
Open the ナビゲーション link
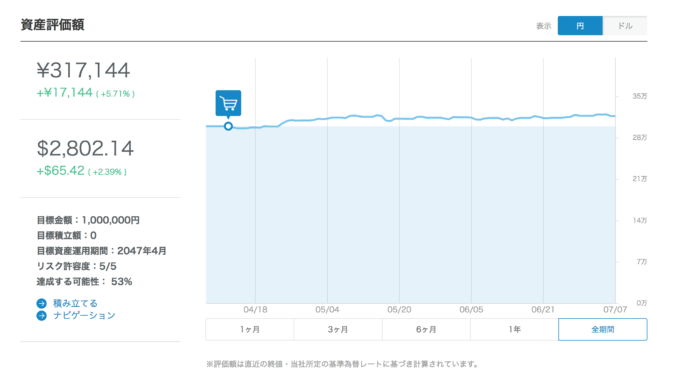pyautogui.click(x=84, y=316)
